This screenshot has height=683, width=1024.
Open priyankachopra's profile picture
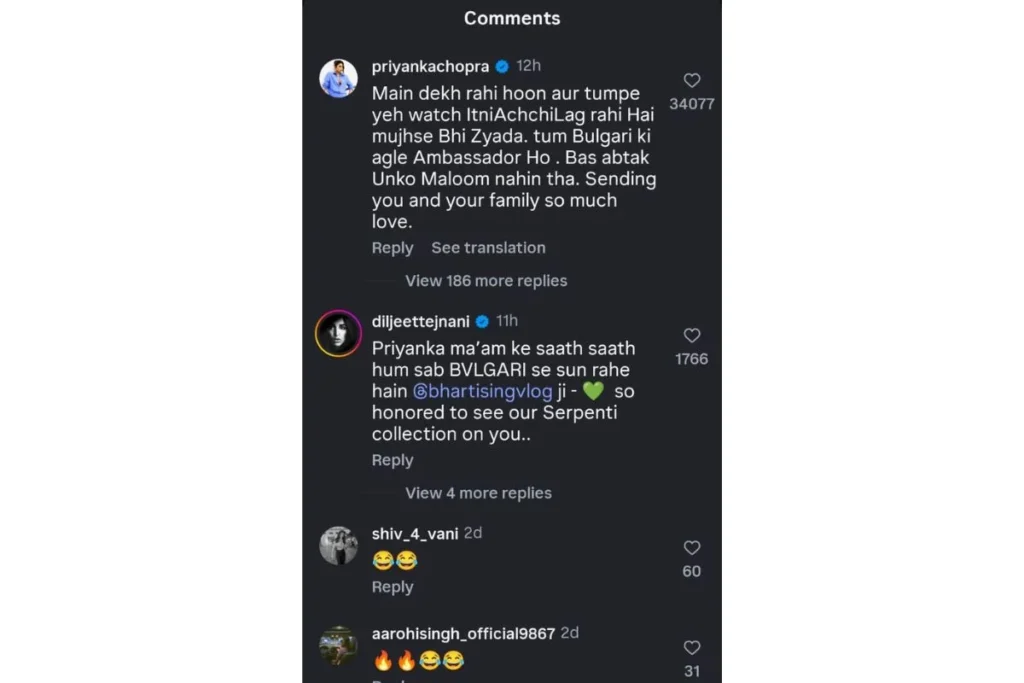(x=338, y=78)
